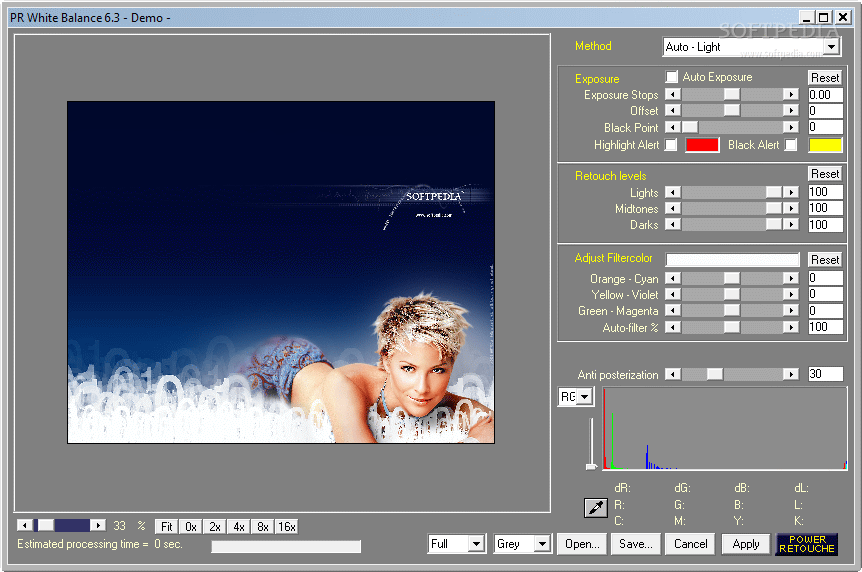
Task: Lower Darks level with left arrow
Action: (673, 224)
